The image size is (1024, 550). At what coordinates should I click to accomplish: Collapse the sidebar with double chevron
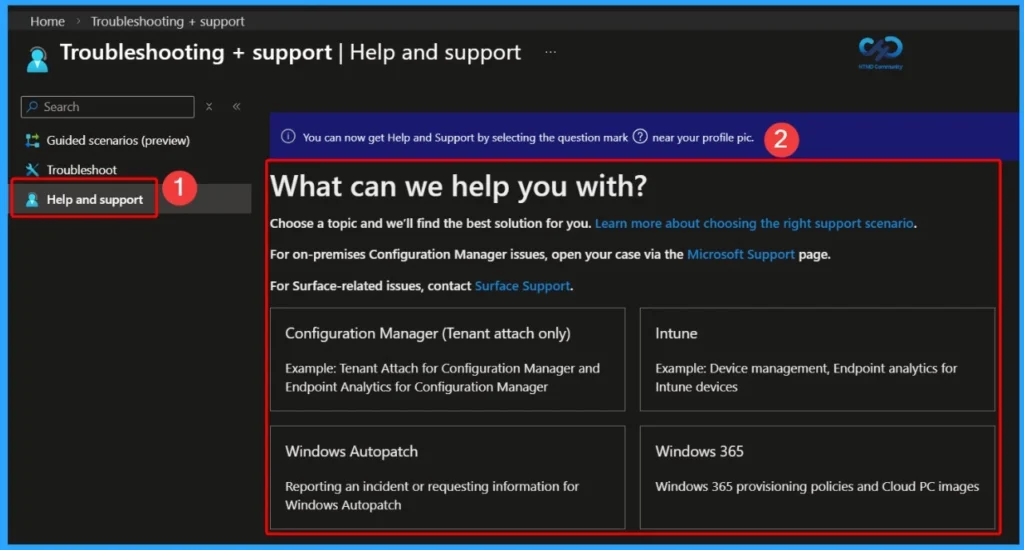point(236,106)
